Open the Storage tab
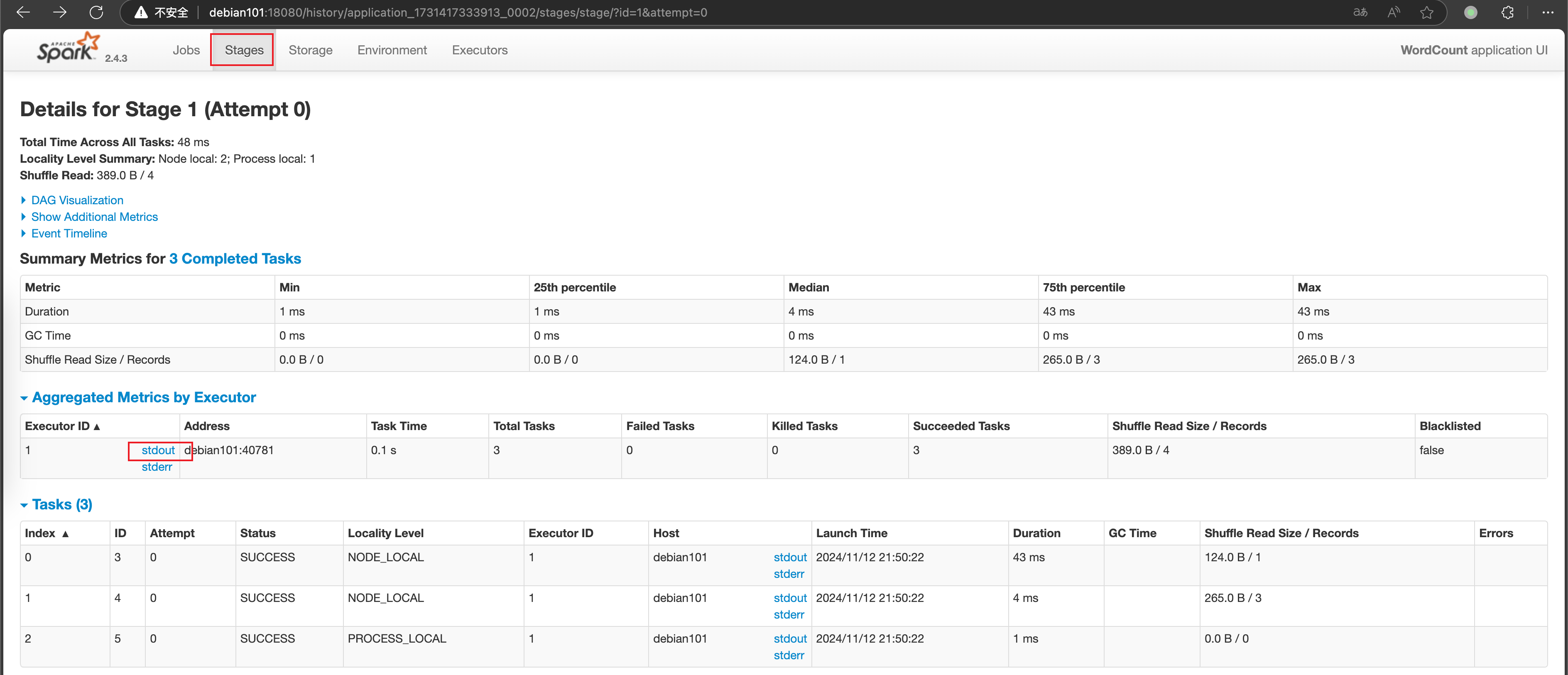 point(311,50)
